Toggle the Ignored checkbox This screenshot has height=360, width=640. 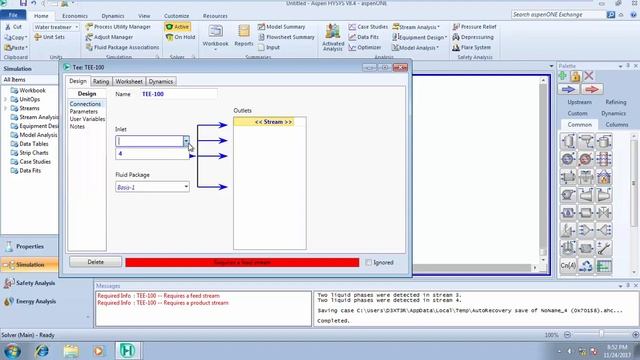pyautogui.click(x=369, y=262)
